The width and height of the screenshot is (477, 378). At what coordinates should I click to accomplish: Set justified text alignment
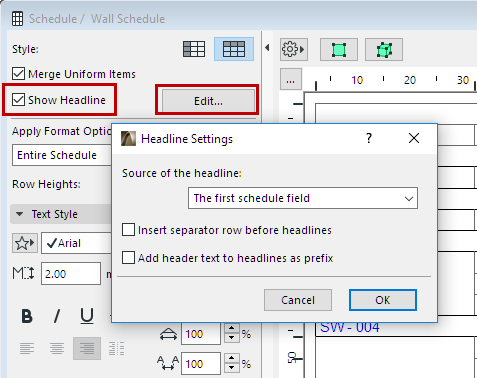click(116, 349)
